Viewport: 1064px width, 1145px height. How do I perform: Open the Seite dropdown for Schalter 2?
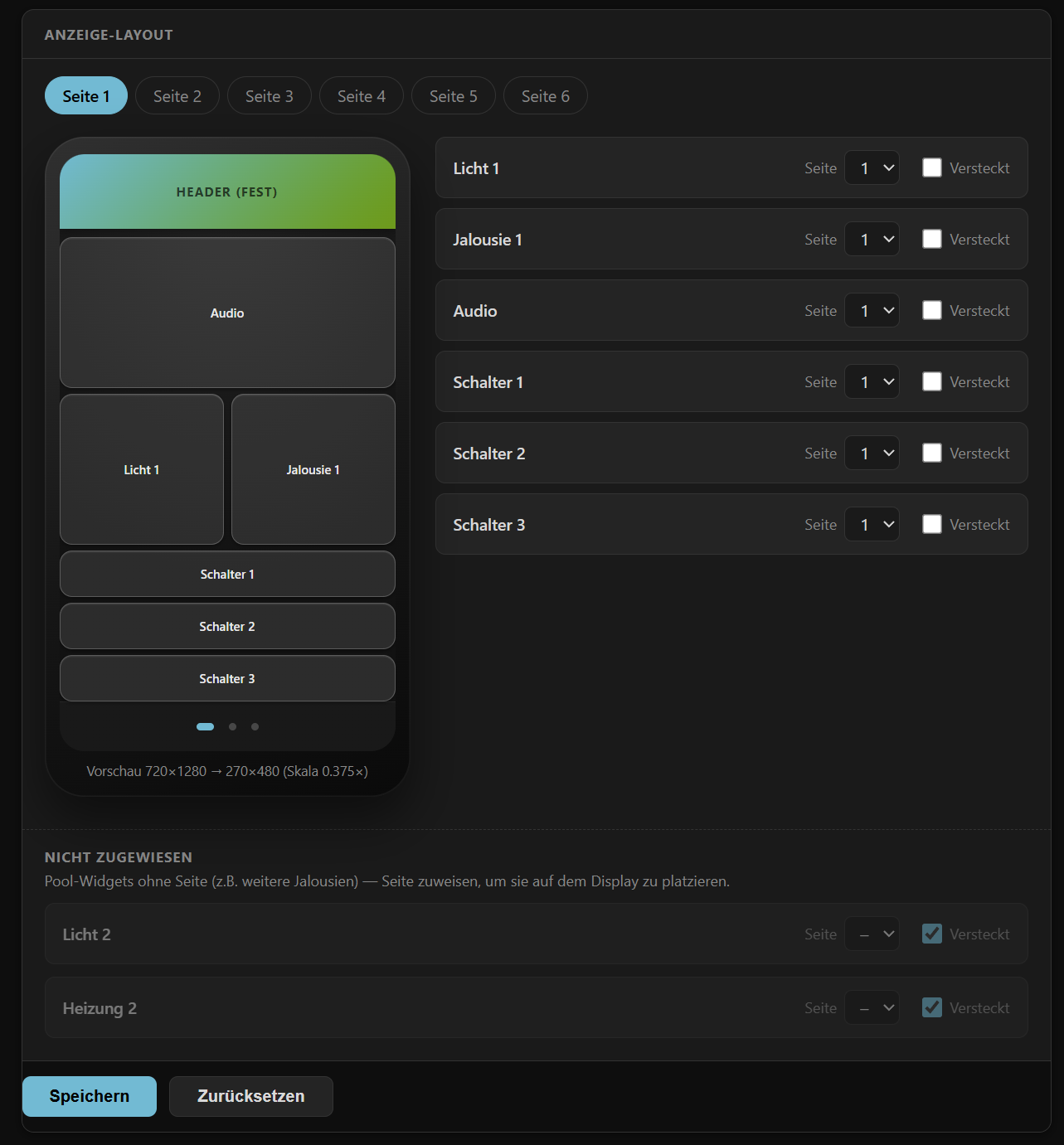(872, 453)
